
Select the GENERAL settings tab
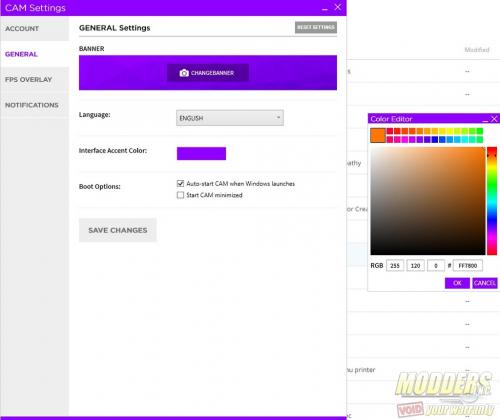pyautogui.click(x=35, y=54)
